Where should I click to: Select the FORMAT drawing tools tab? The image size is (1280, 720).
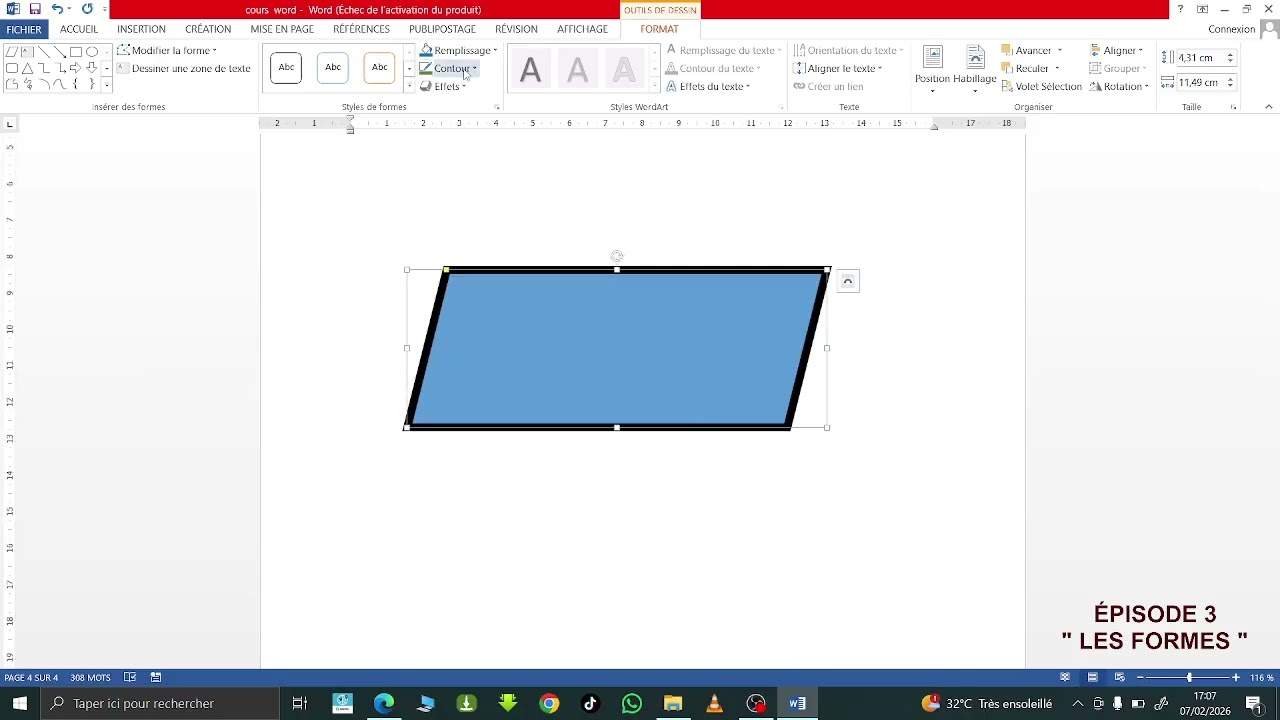coord(659,29)
